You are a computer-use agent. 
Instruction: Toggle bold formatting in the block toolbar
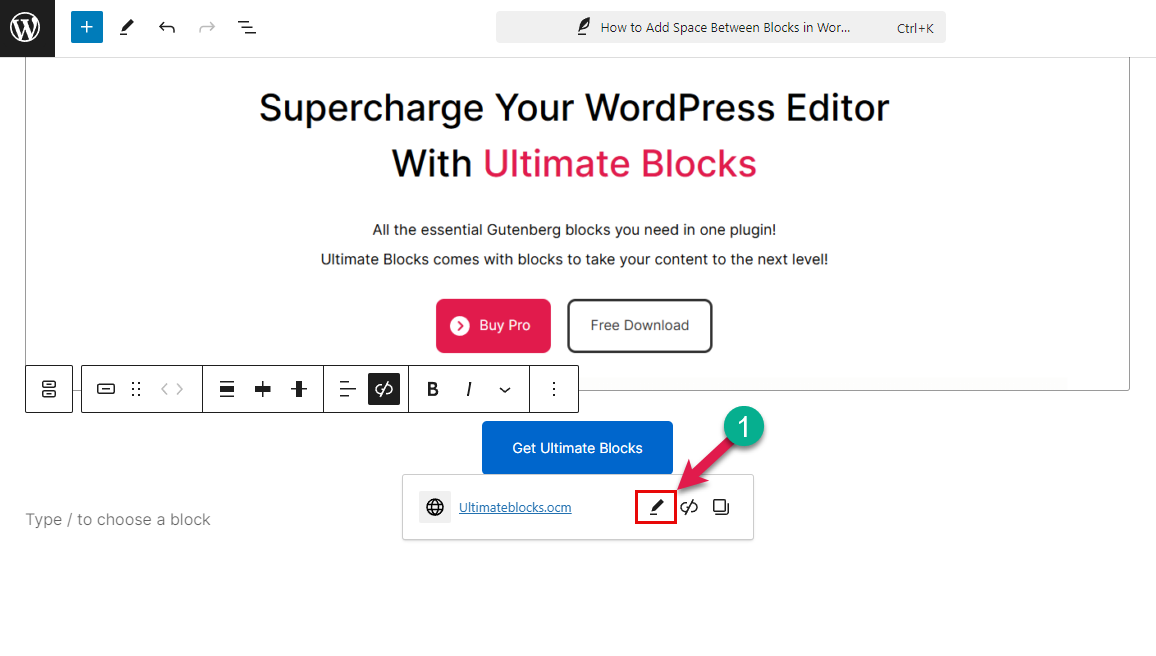coord(432,389)
